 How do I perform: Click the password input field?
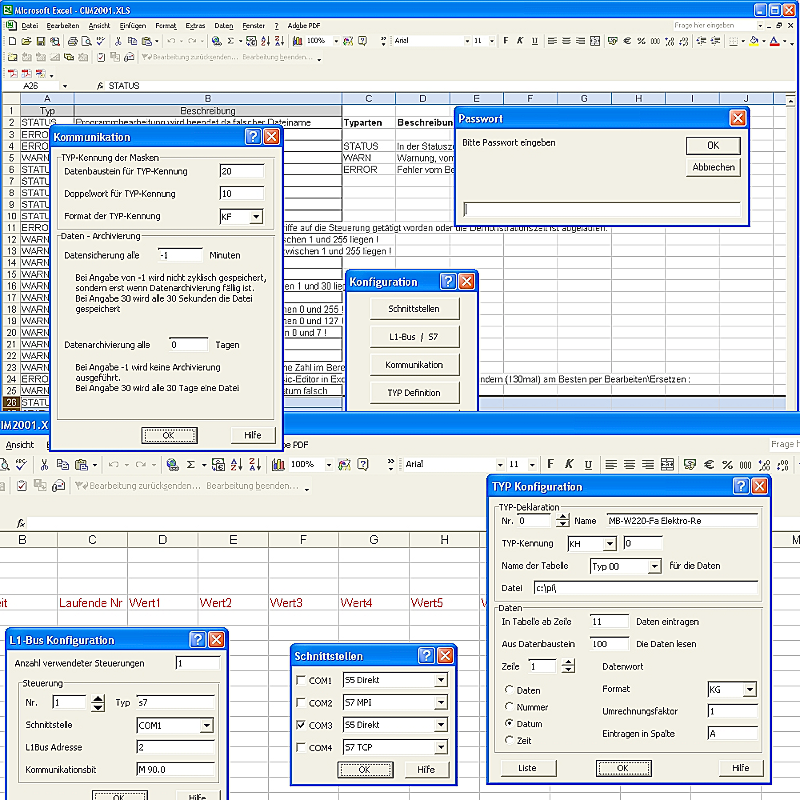(x=602, y=210)
